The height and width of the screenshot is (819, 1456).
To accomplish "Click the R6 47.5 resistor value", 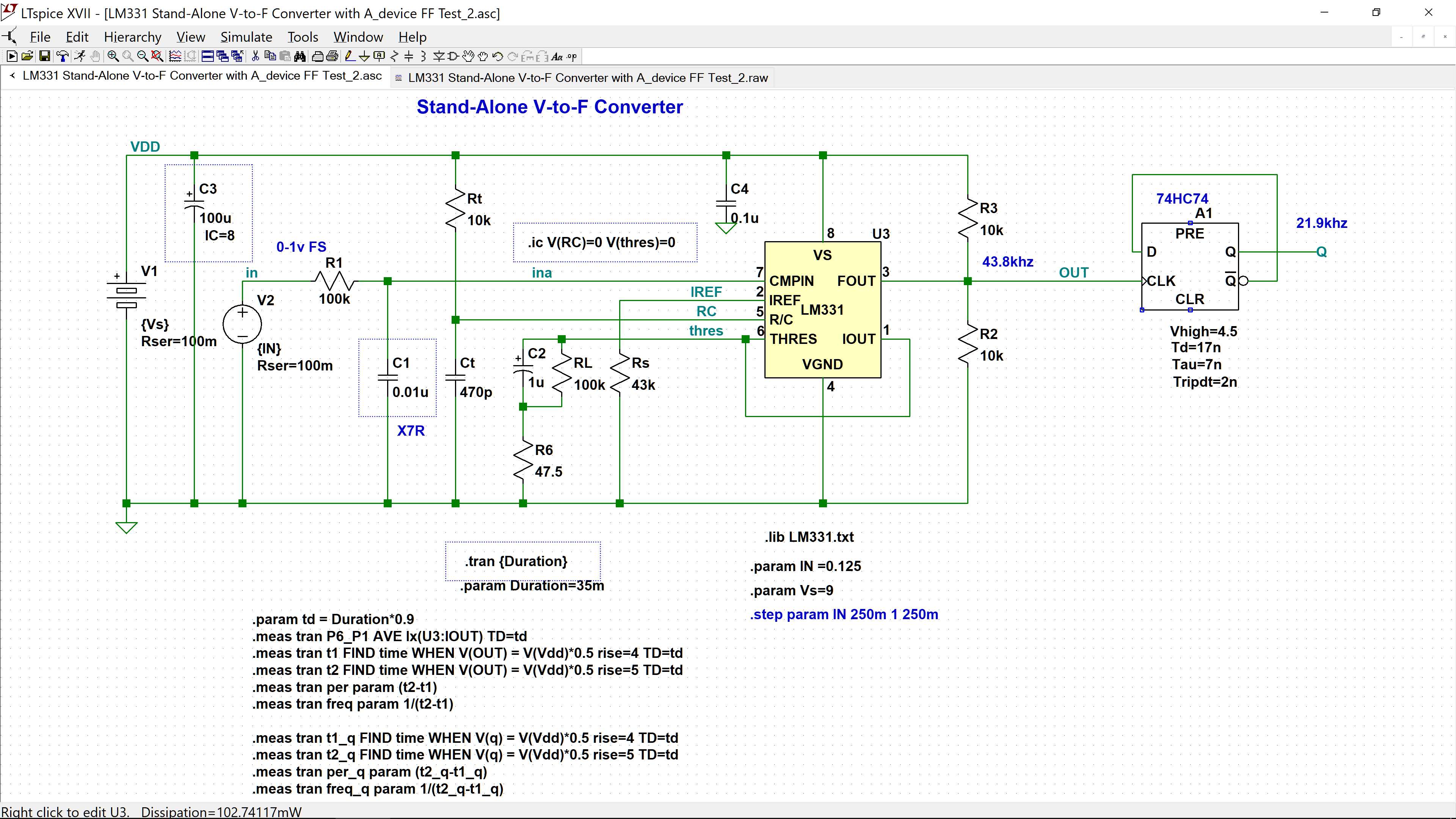I will (x=548, y=471).
